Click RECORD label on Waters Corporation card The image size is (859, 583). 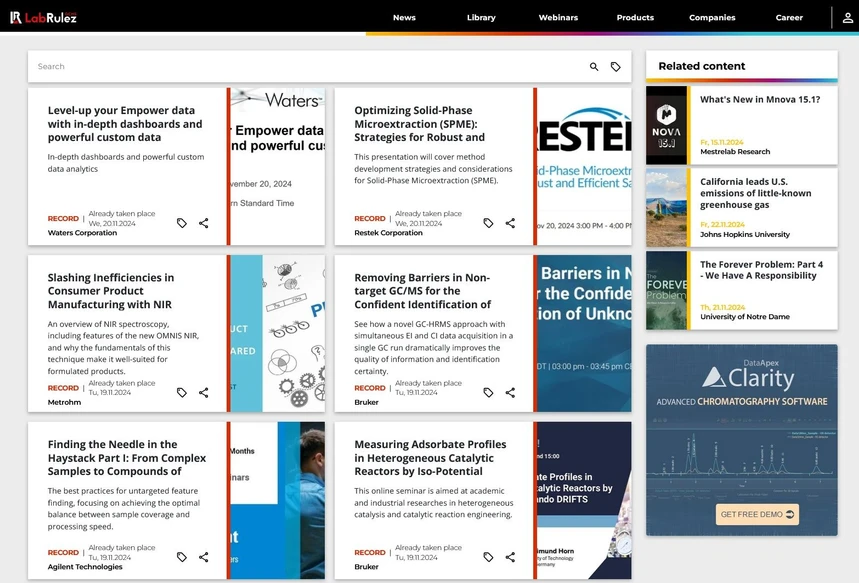[x=63, y=219]
